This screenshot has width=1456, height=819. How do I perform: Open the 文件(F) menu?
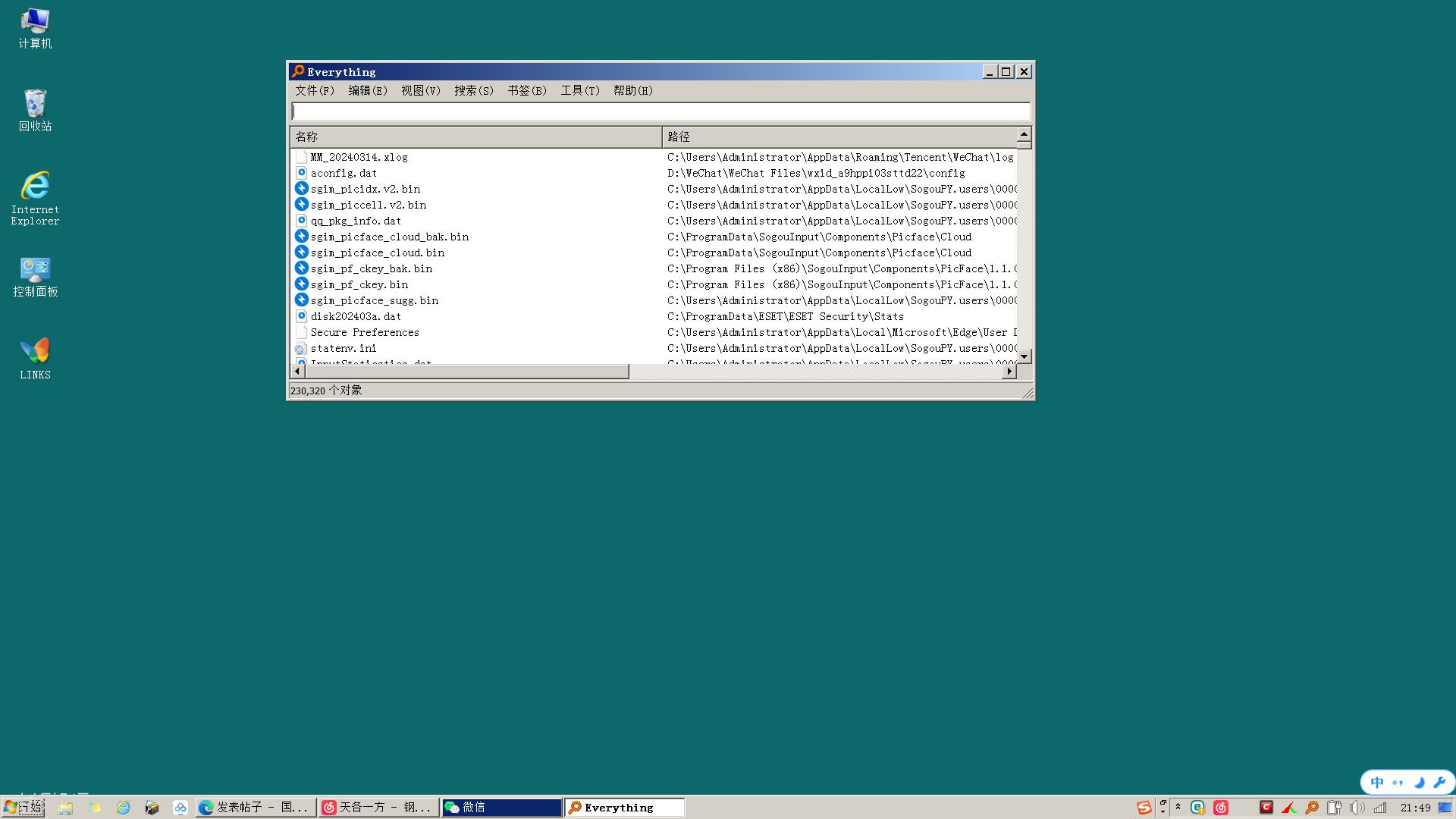click(314, 91)
